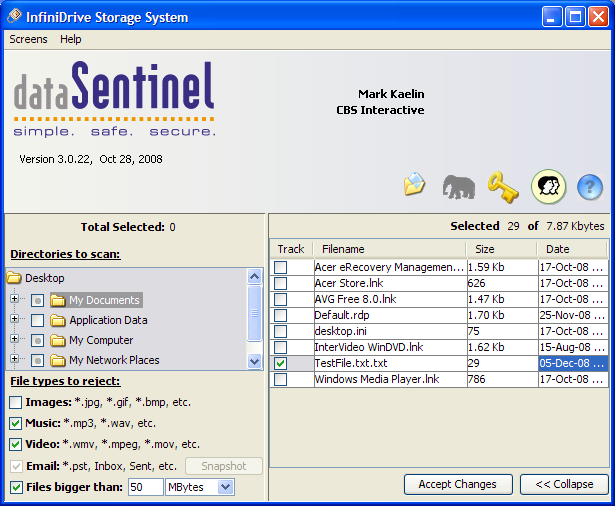Click the gold key icon
This screenshot has width=615, height=506.
point(503,187)
